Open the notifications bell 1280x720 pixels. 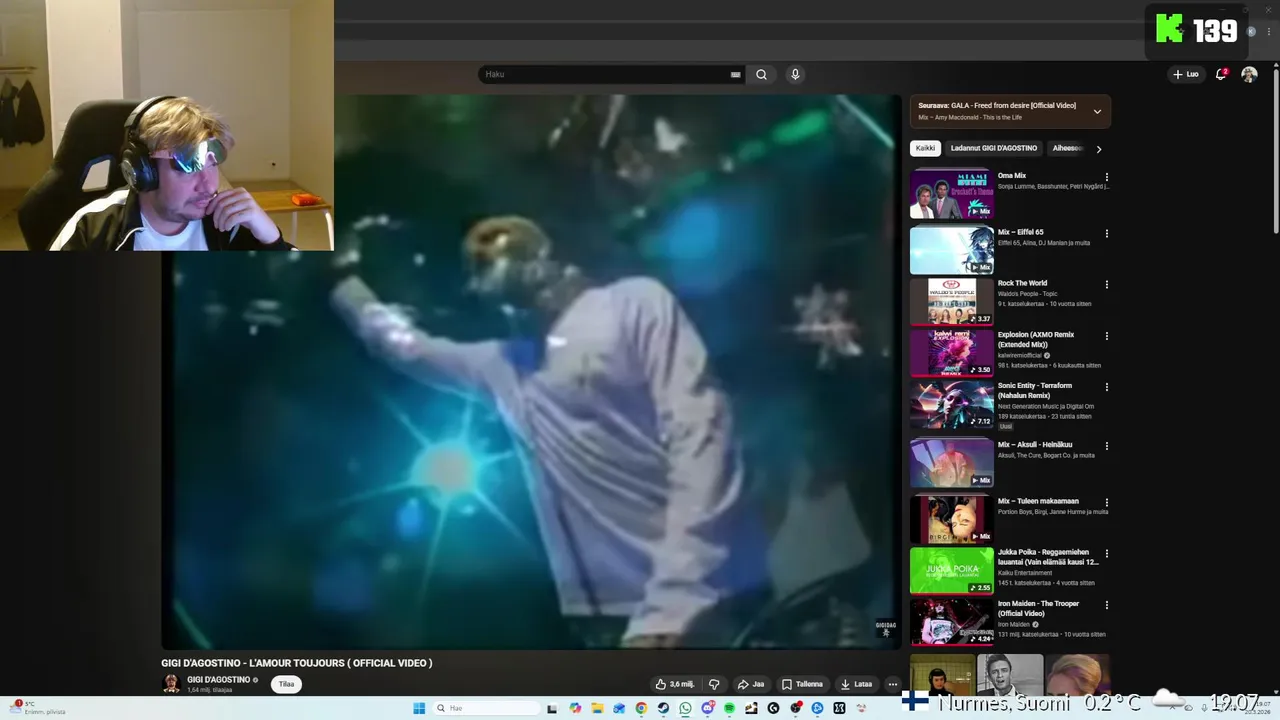1221,74
